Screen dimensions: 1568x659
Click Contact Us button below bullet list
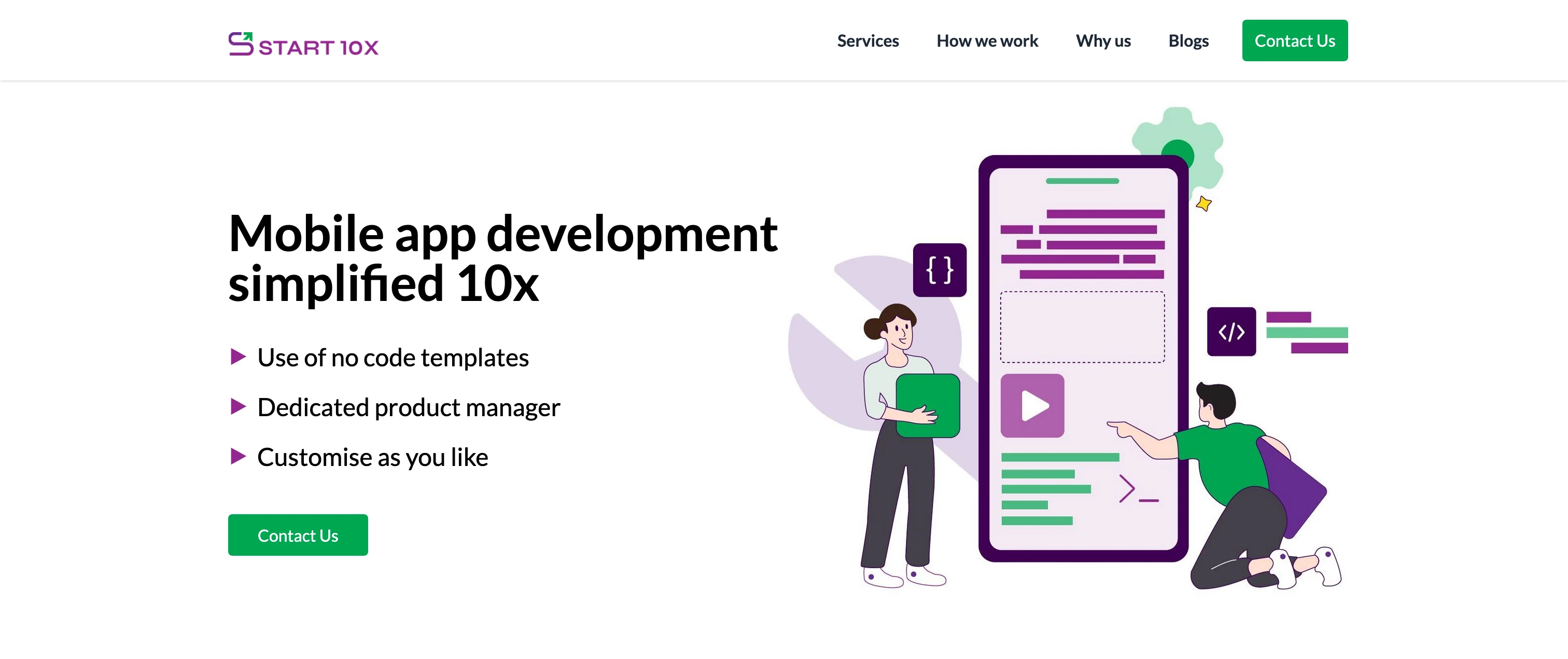pyautogui.click(x=298, y=535)
